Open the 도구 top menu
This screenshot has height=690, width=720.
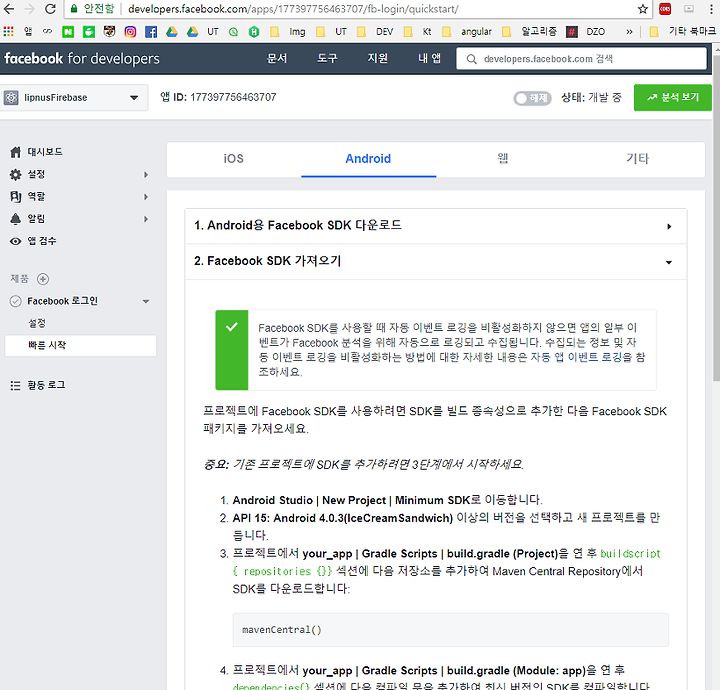click(327, 58)
